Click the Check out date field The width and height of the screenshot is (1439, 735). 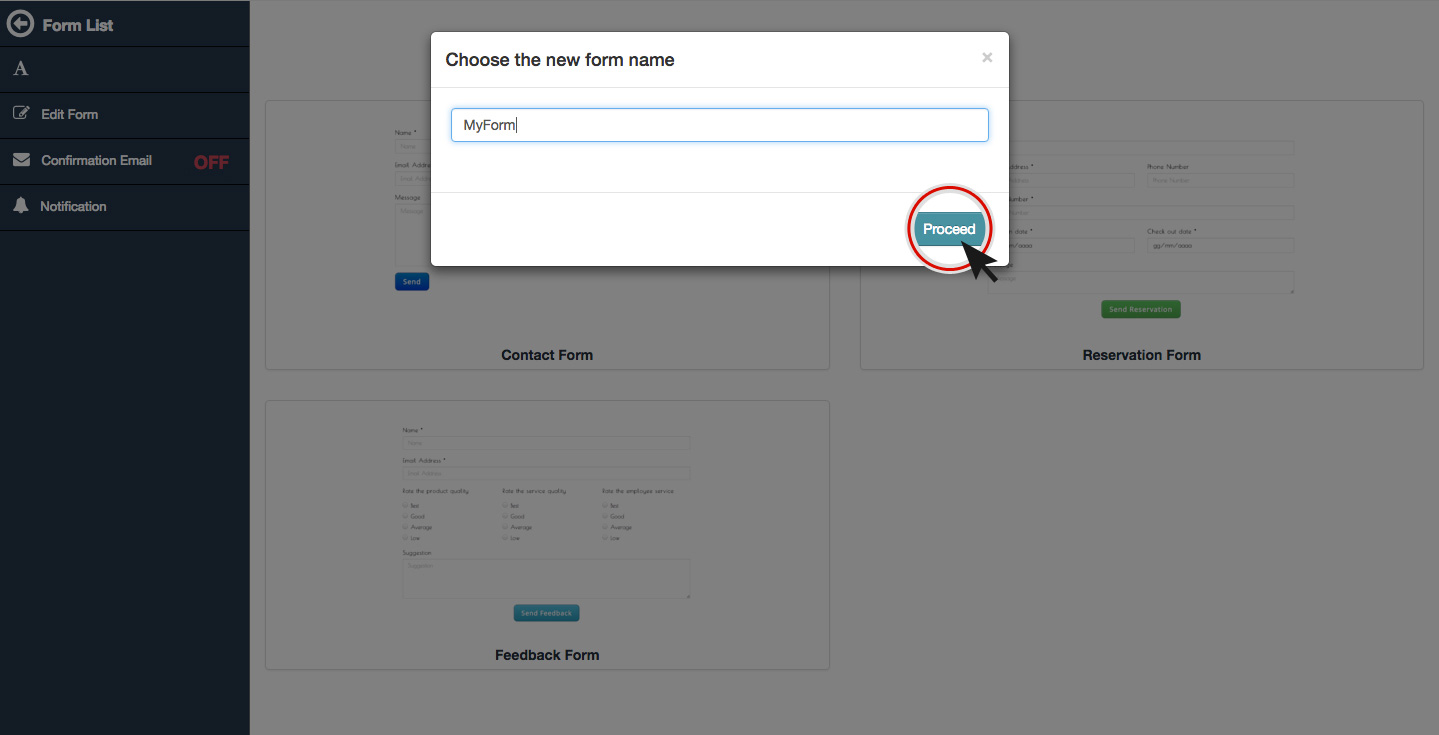1221,245
